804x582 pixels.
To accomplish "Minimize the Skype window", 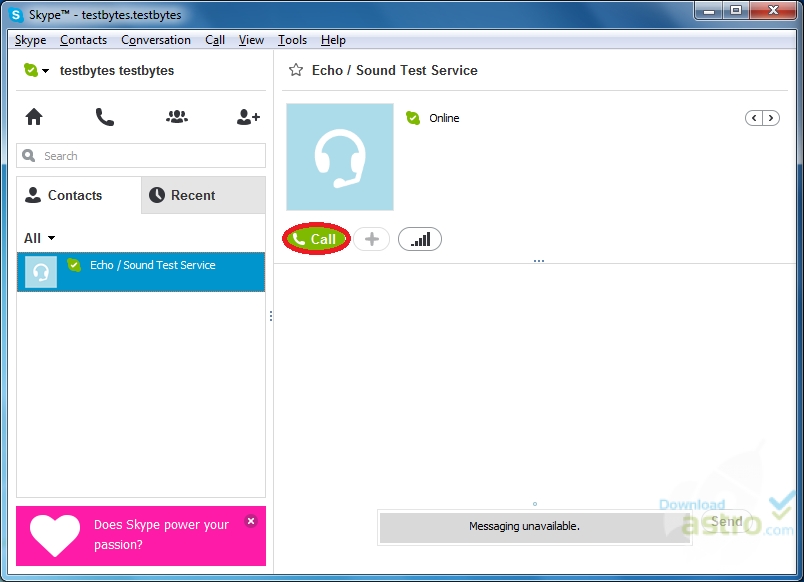I will 709,11.
